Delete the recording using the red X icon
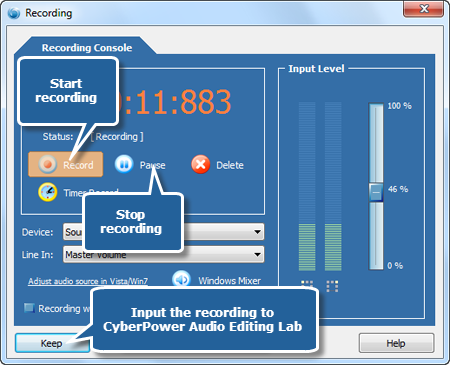The image size is (450, 365). coord(201,164)
